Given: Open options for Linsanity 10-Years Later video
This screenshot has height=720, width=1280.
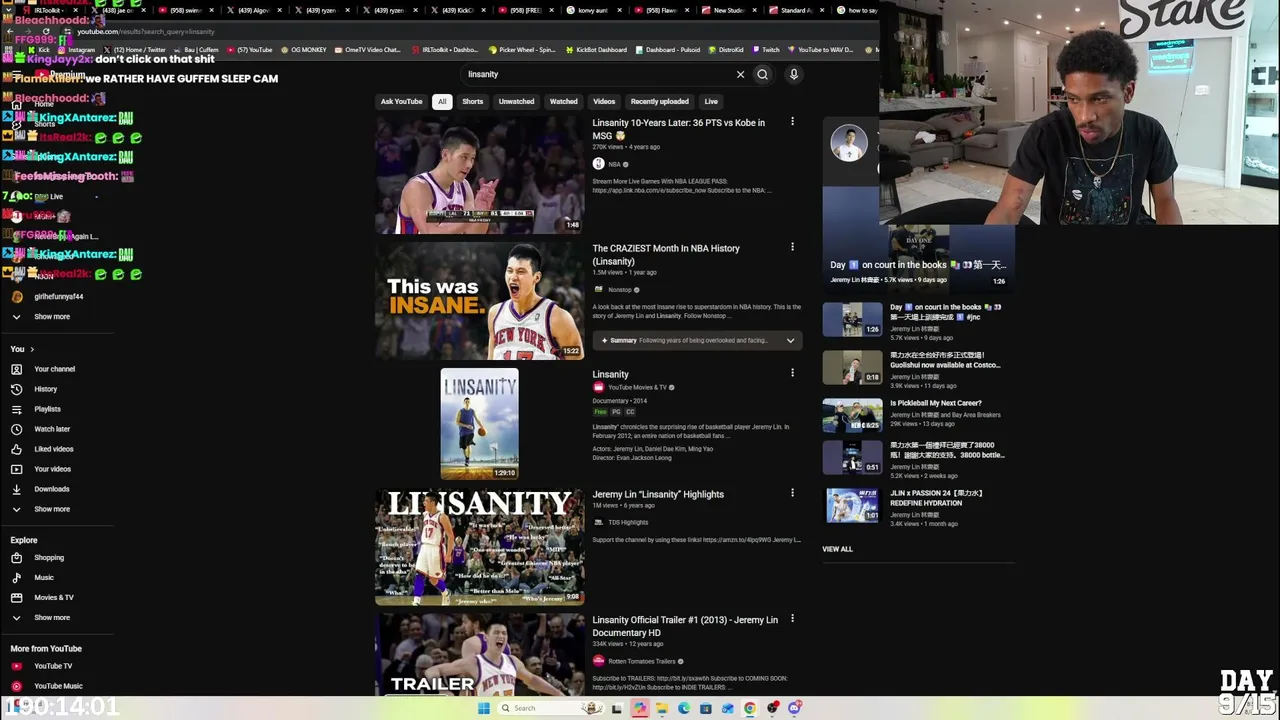Looking at the screenshot, I should point(792,122).
